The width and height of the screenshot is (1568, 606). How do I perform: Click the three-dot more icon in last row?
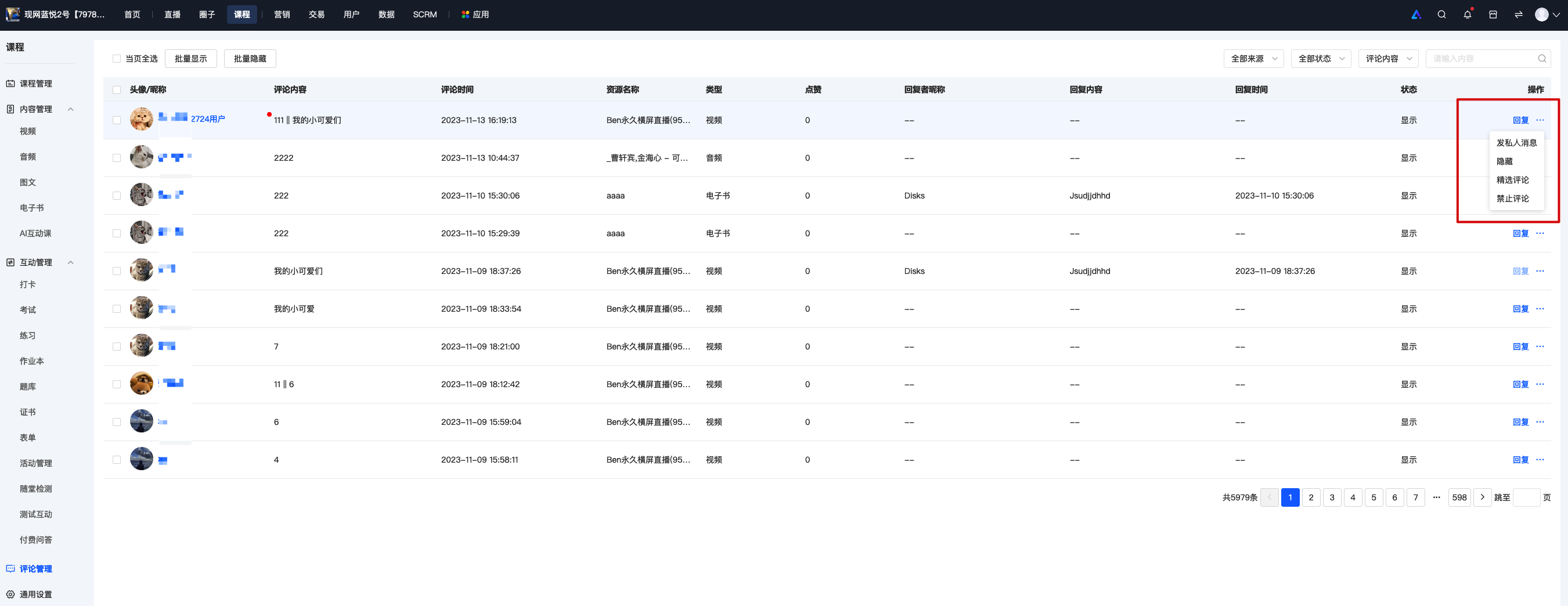pos(1540,459)
